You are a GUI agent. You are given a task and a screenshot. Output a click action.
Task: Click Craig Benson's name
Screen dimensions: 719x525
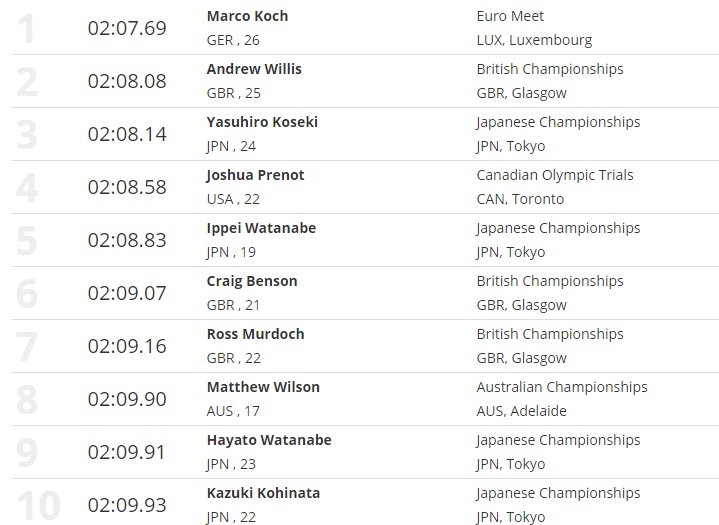tap(252, 281)
